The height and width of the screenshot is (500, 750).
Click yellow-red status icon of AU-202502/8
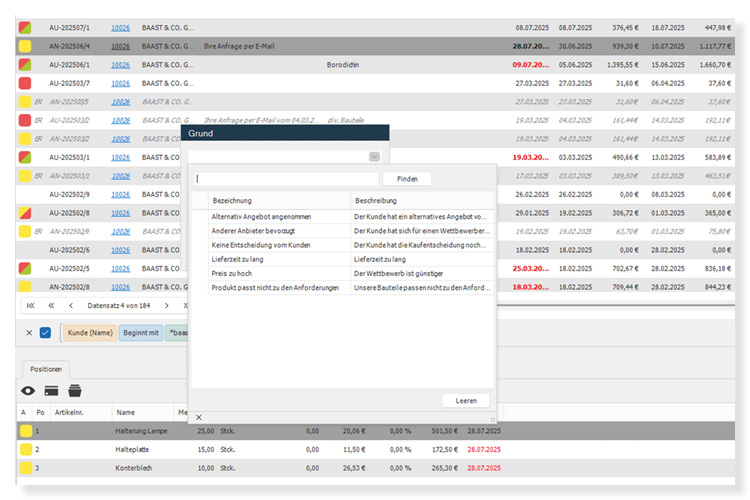[x=25, y=213]
